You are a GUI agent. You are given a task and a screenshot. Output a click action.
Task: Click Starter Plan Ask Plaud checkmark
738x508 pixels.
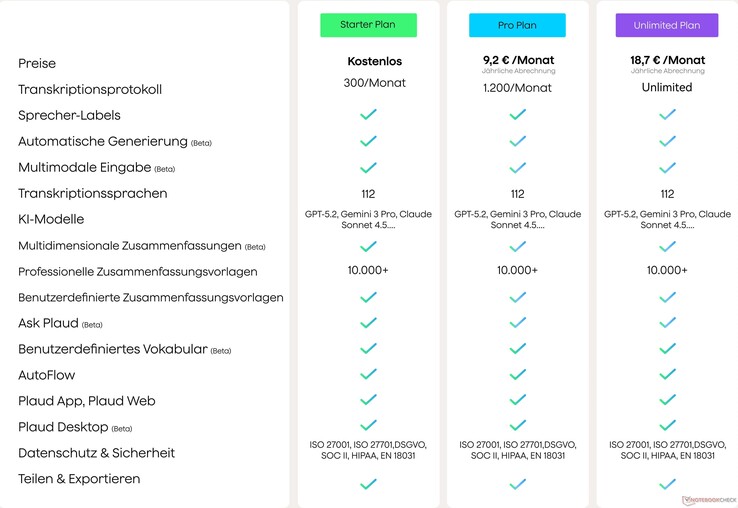[368, 323]
